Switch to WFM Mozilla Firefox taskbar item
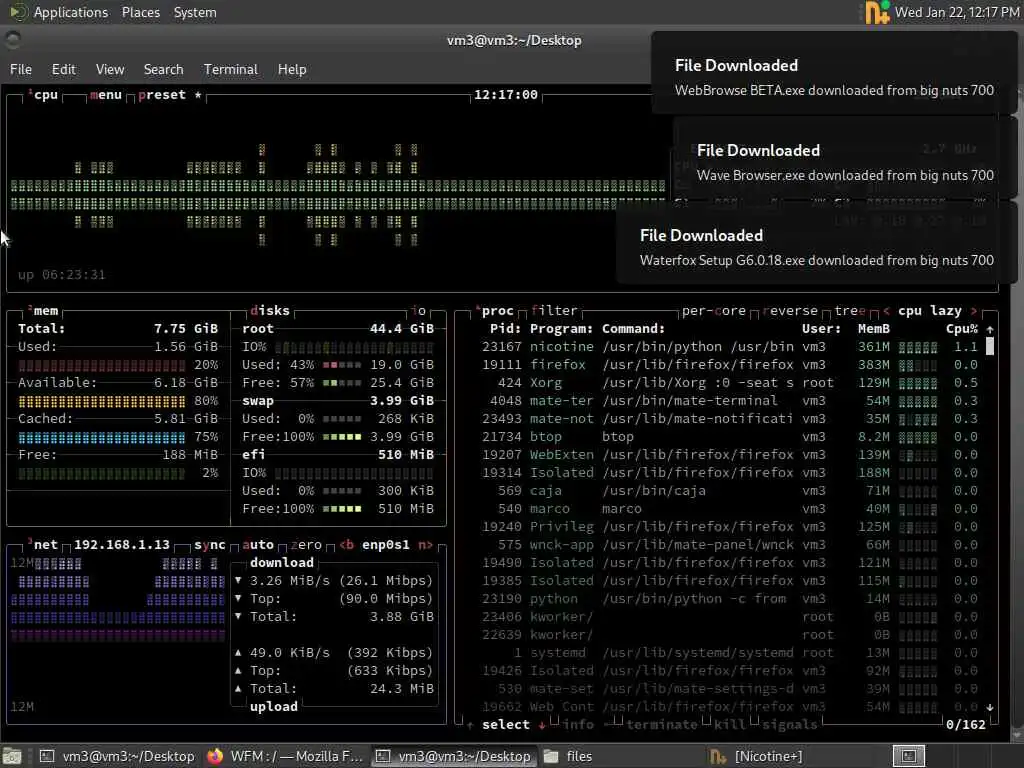This screenshot has height=768, width=1024. pos(285,756)
